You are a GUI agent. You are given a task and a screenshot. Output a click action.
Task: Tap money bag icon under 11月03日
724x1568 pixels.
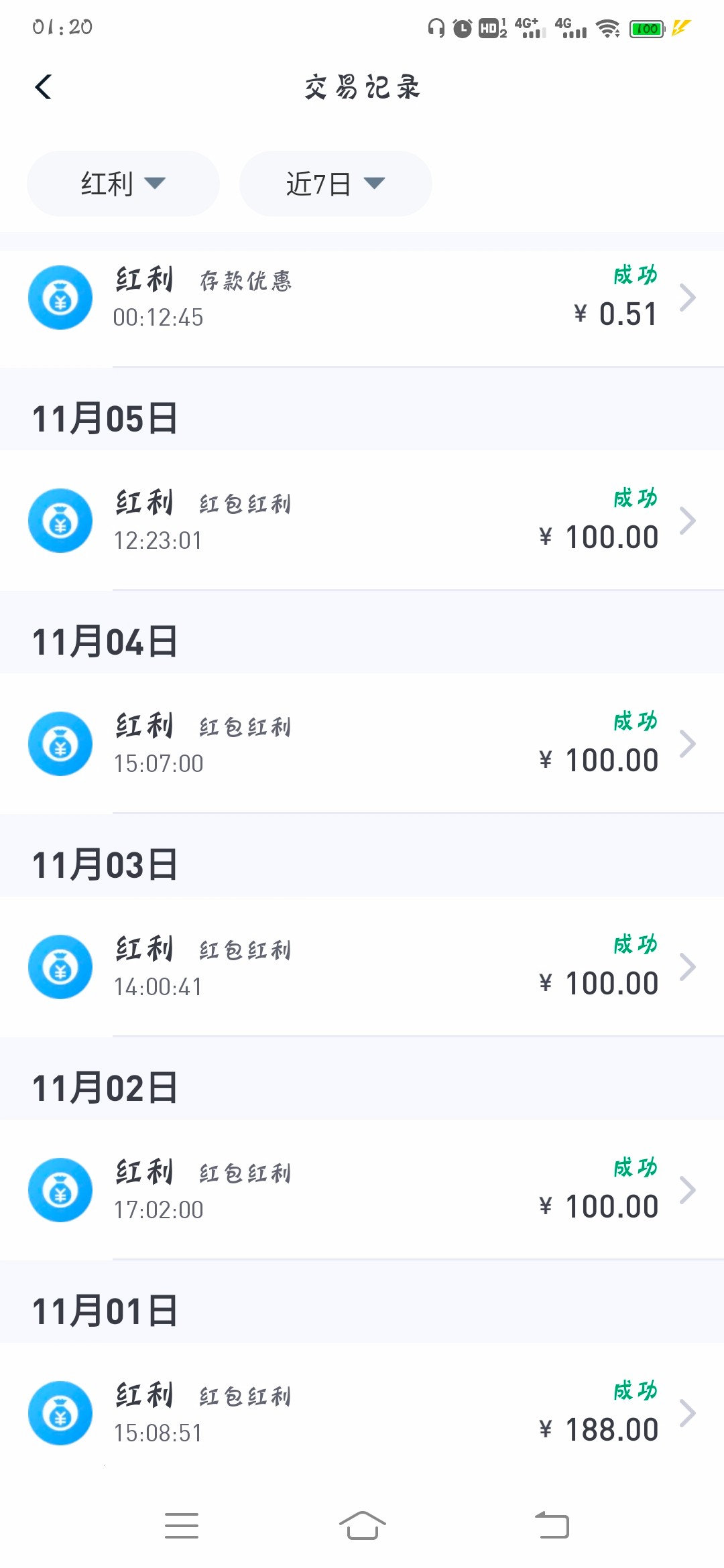click(x=60, y=967)
